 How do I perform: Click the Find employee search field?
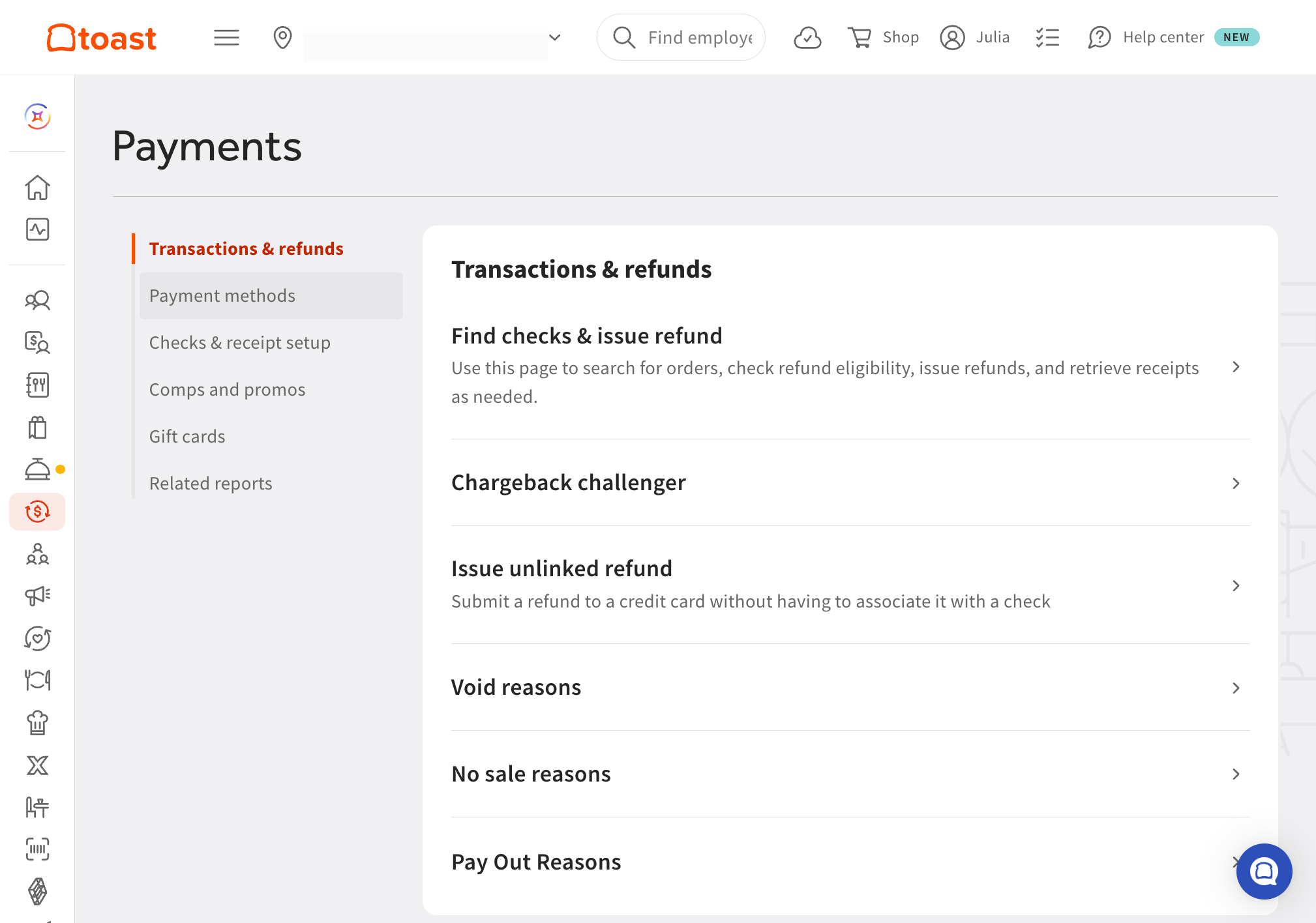(681, 38)
